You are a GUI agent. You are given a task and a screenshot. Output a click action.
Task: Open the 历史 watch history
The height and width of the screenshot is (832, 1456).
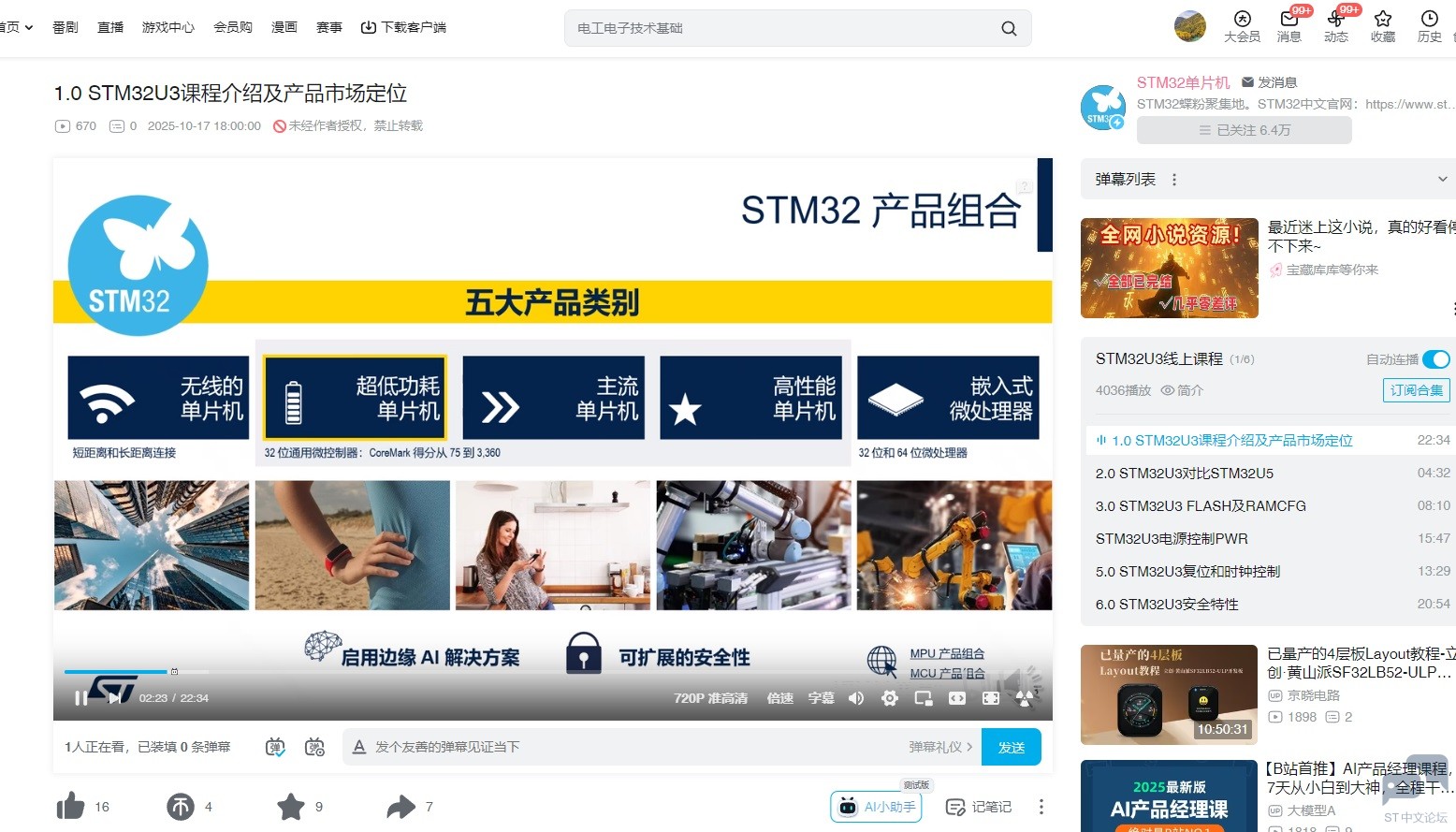point(1430,26)
